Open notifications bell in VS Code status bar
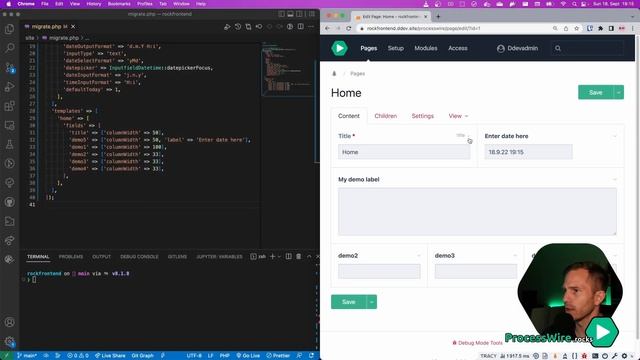Image resolution: width=640 pixels, height=360 pixels. (311, 356)
